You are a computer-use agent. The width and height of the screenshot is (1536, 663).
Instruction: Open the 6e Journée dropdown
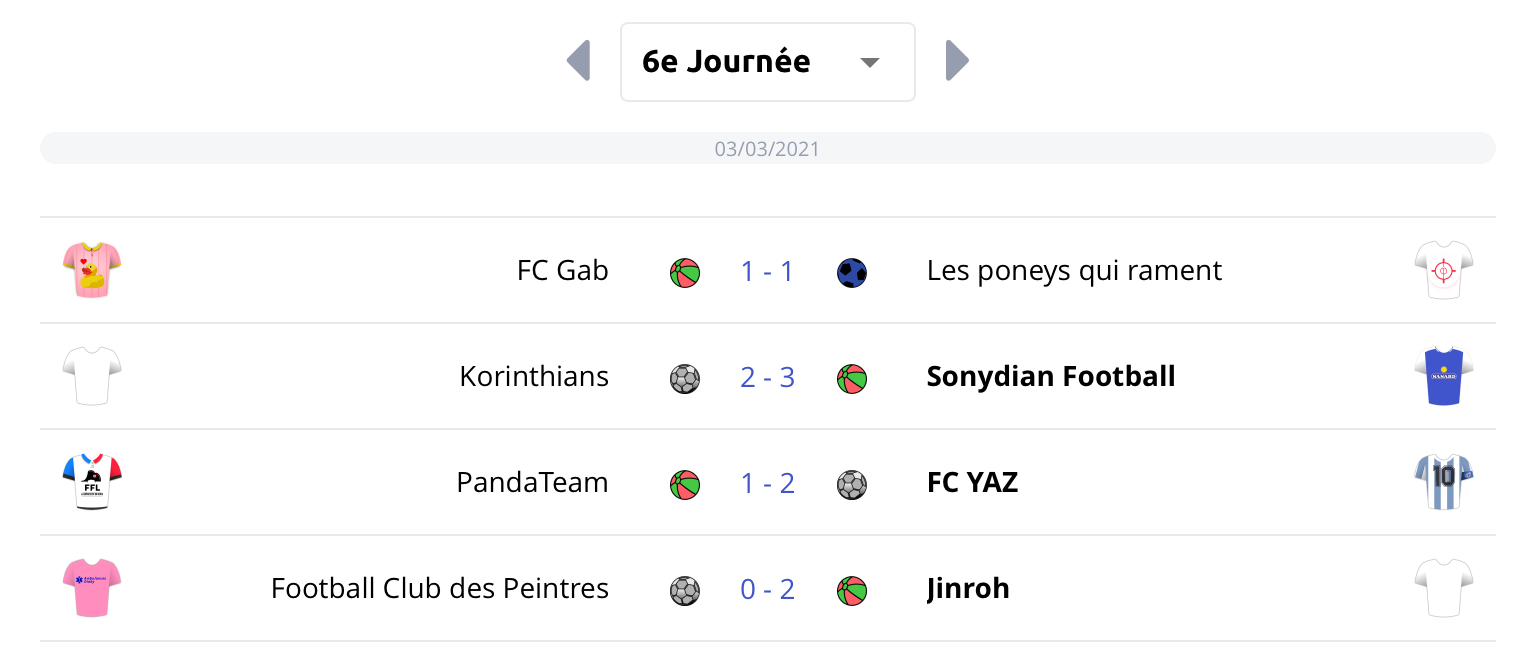point(767,62)
